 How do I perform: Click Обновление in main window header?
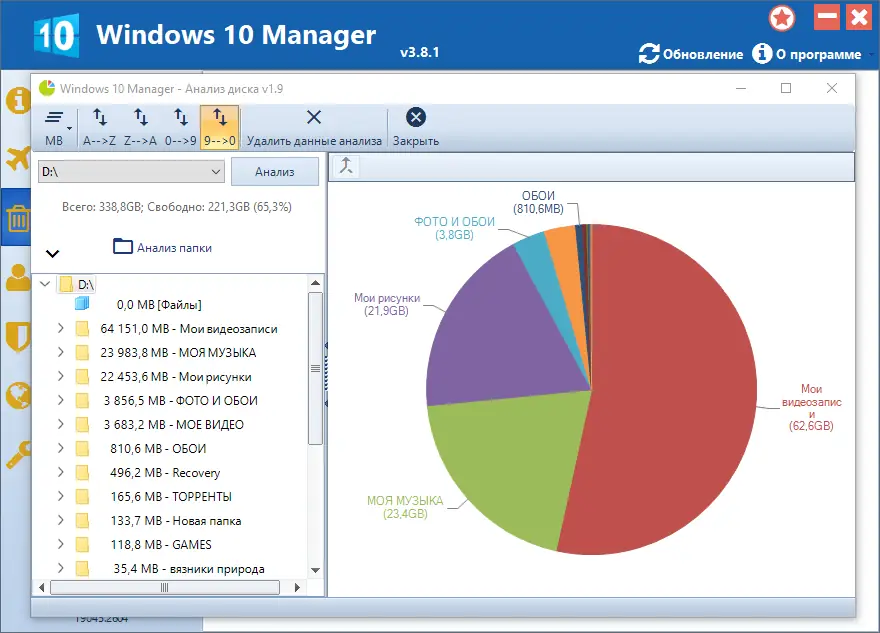pyautogui.click(x=691, y=54)
